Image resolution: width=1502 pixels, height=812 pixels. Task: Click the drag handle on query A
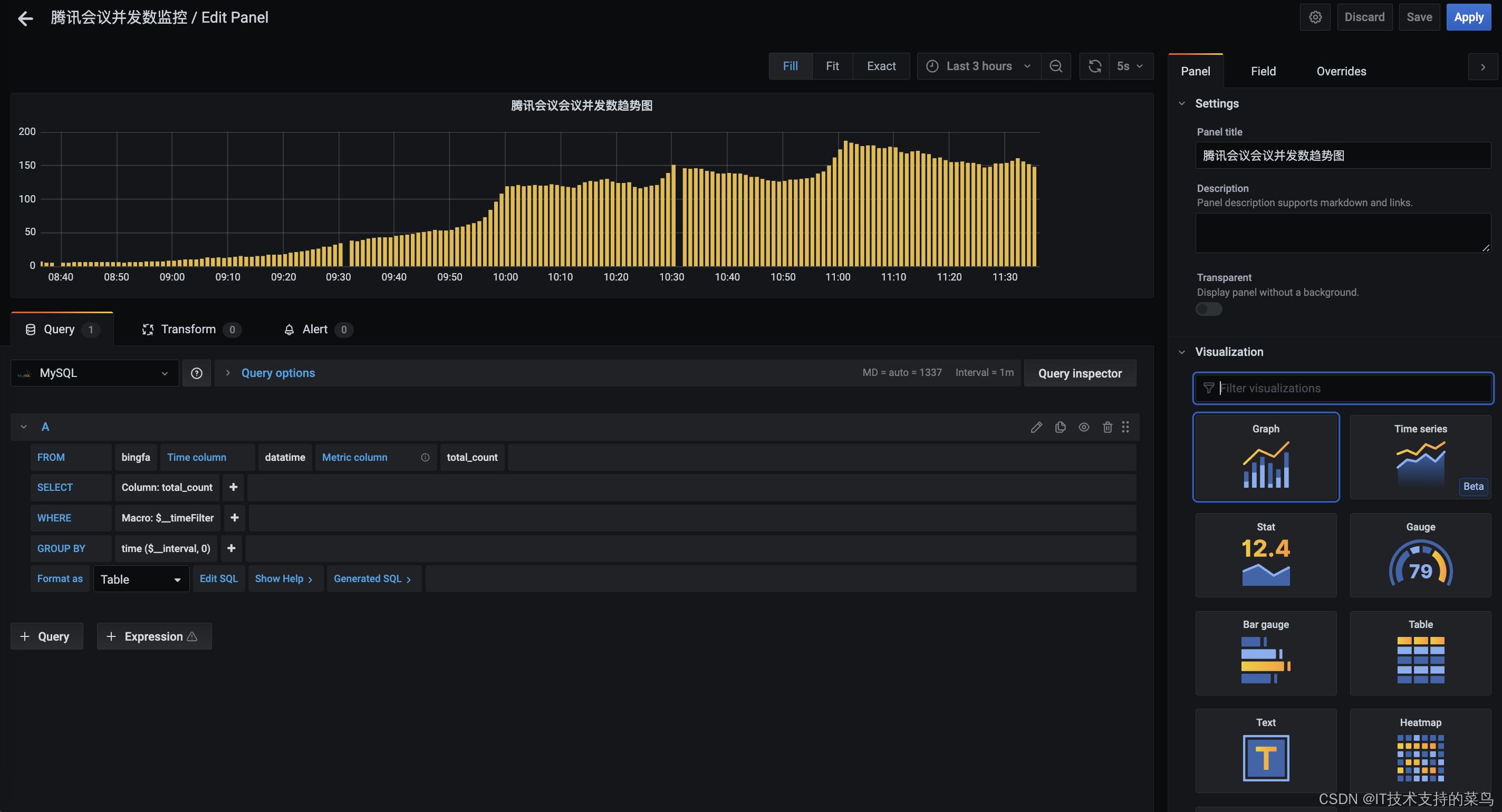[1125, 427]
